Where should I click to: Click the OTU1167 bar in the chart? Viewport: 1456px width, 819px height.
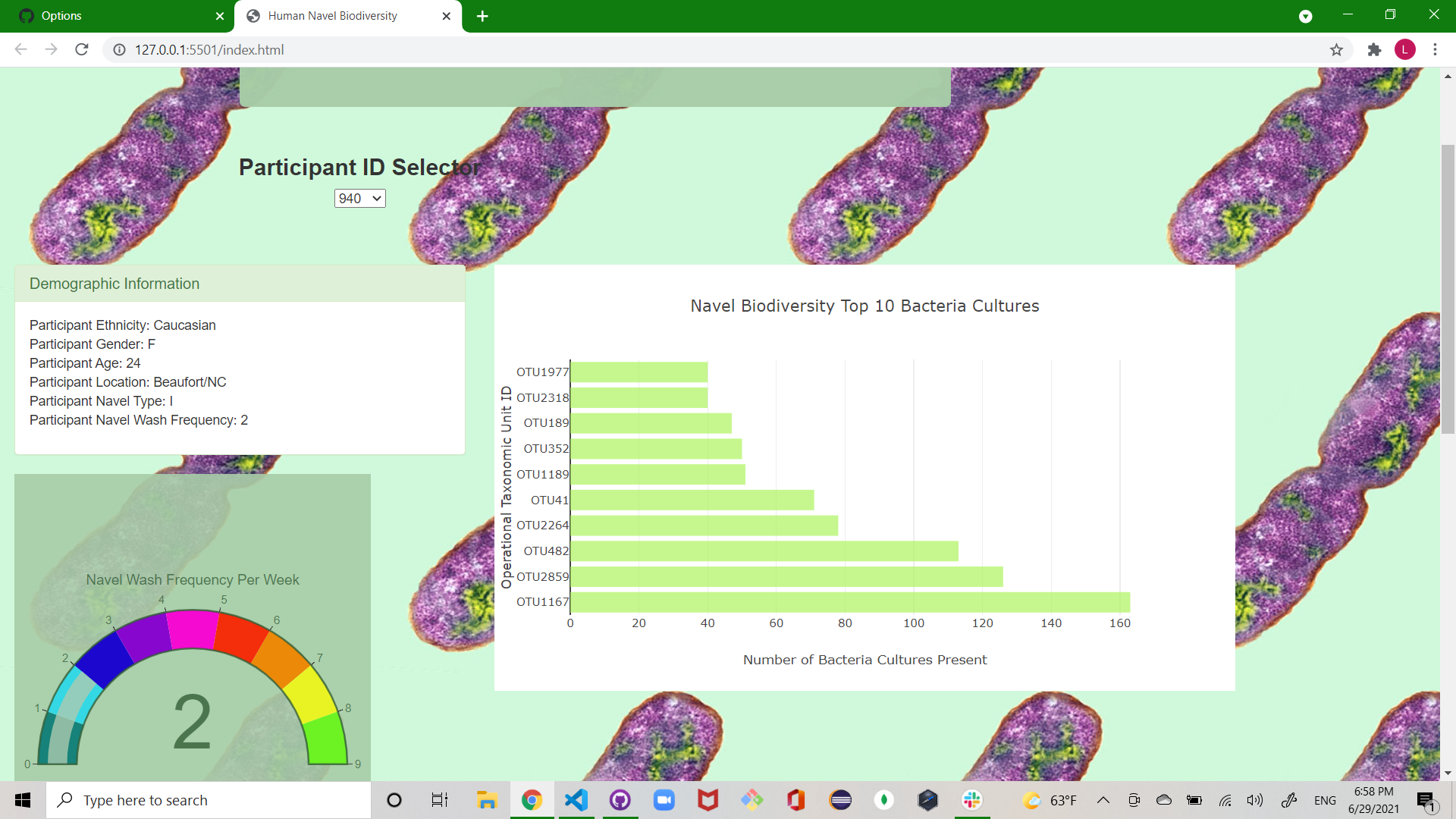coord(850,602)
